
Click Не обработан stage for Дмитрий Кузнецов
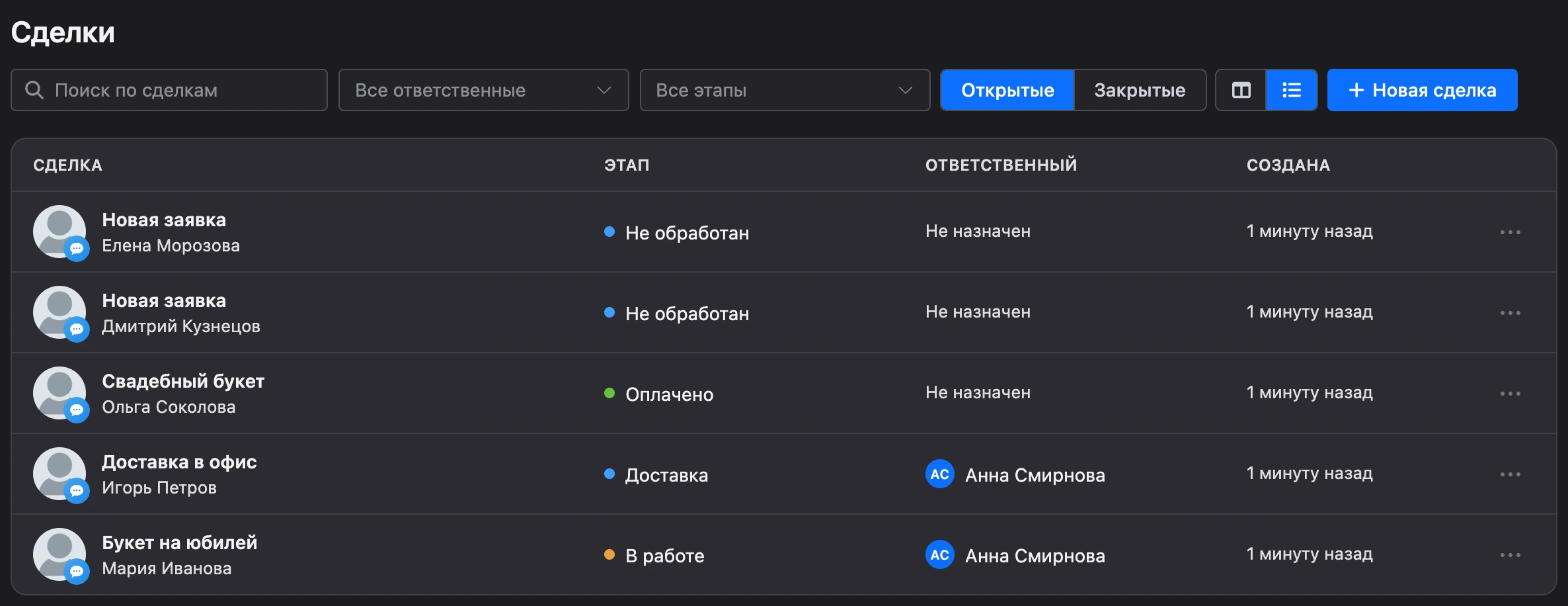(x=687, y=314)
